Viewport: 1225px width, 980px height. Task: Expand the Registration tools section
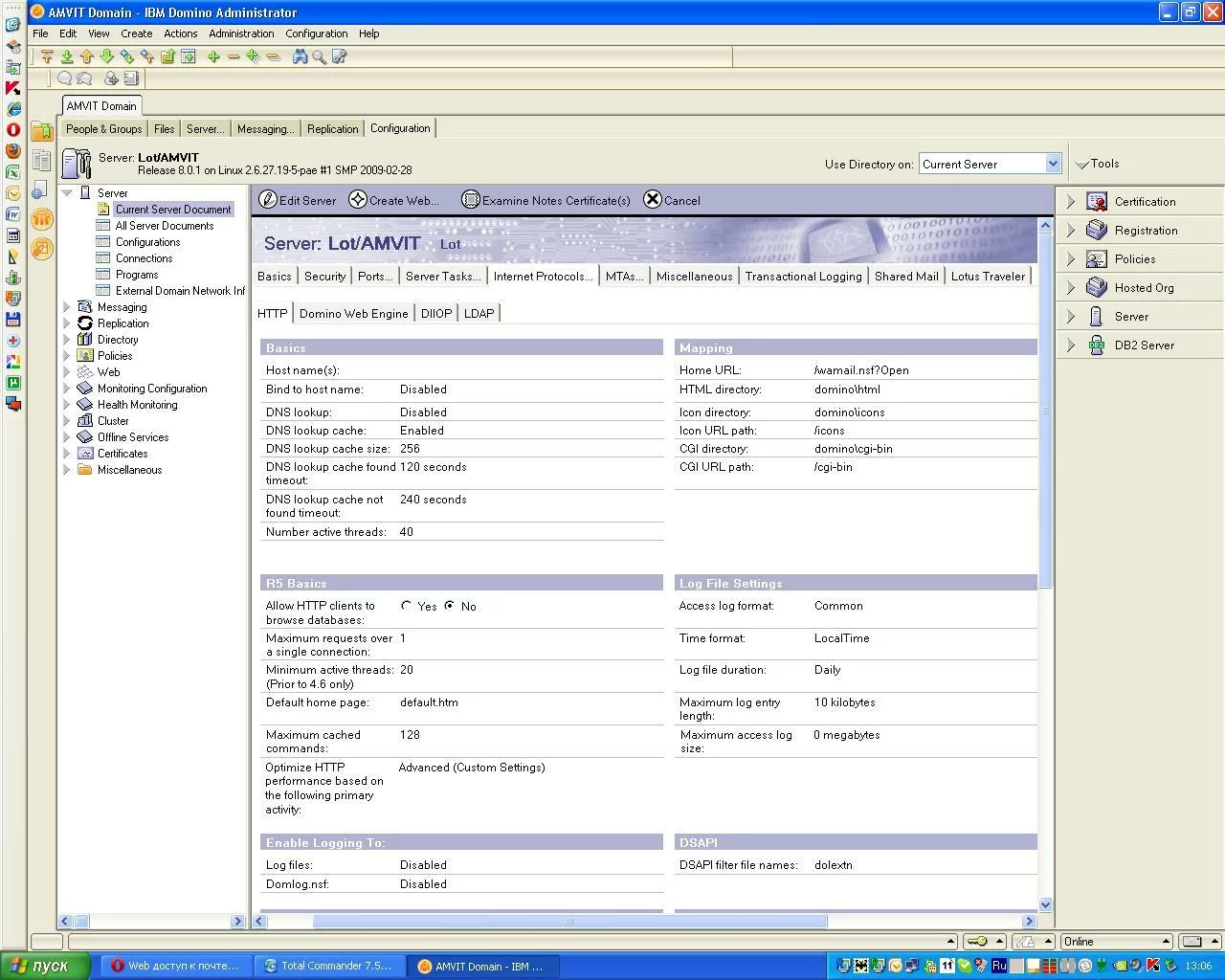click(1071, 231)
